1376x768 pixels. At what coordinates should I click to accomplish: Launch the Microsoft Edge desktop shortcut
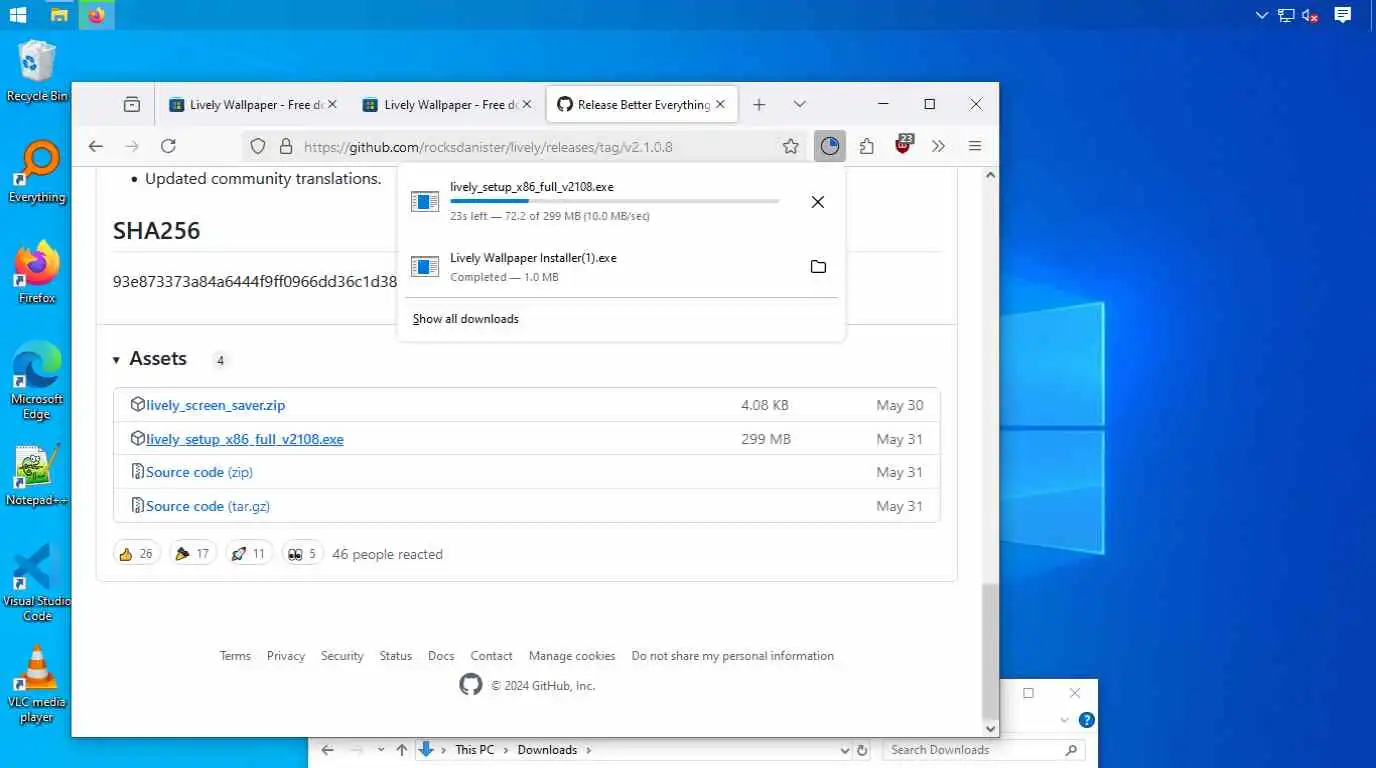point(37,380)
